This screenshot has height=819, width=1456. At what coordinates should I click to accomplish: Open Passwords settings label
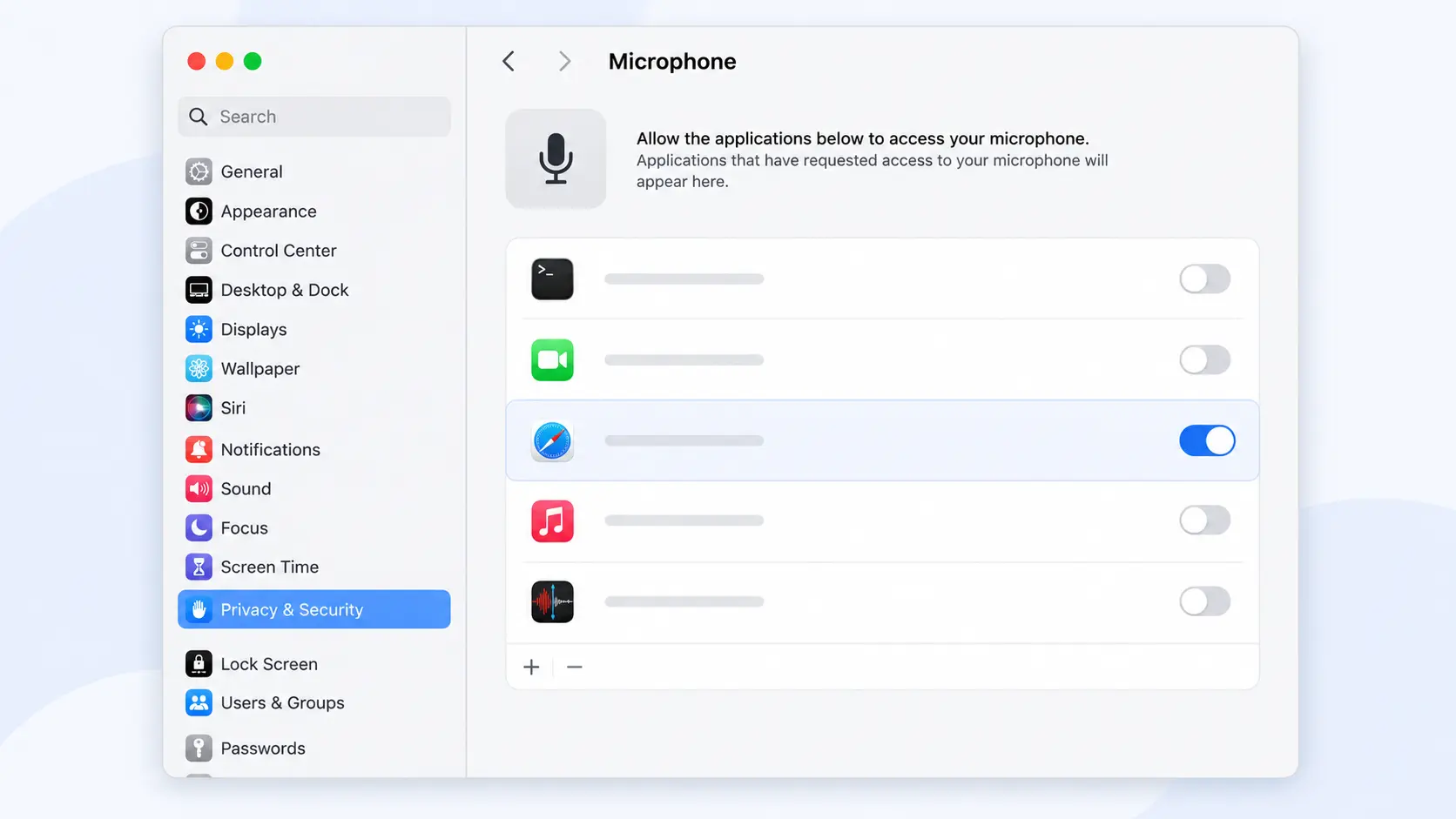263,748
